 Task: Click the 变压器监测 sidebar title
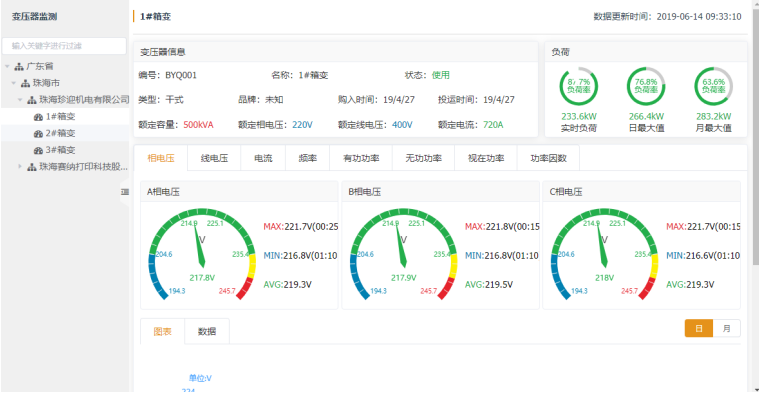click(x=34, y=16)
